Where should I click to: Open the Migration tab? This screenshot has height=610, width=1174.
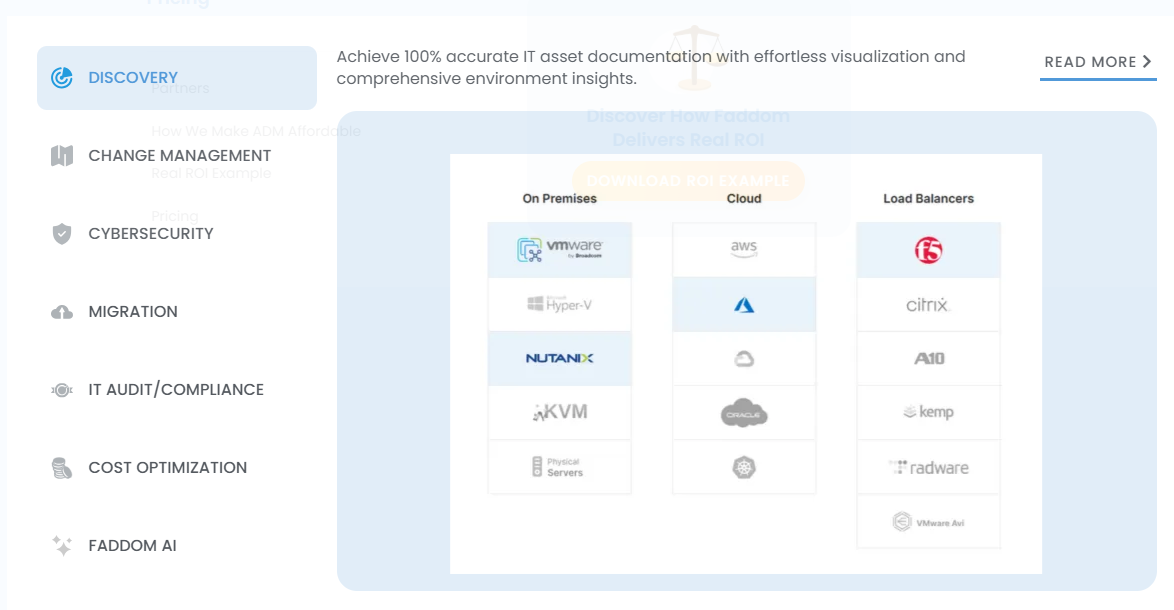click(177, 311)
